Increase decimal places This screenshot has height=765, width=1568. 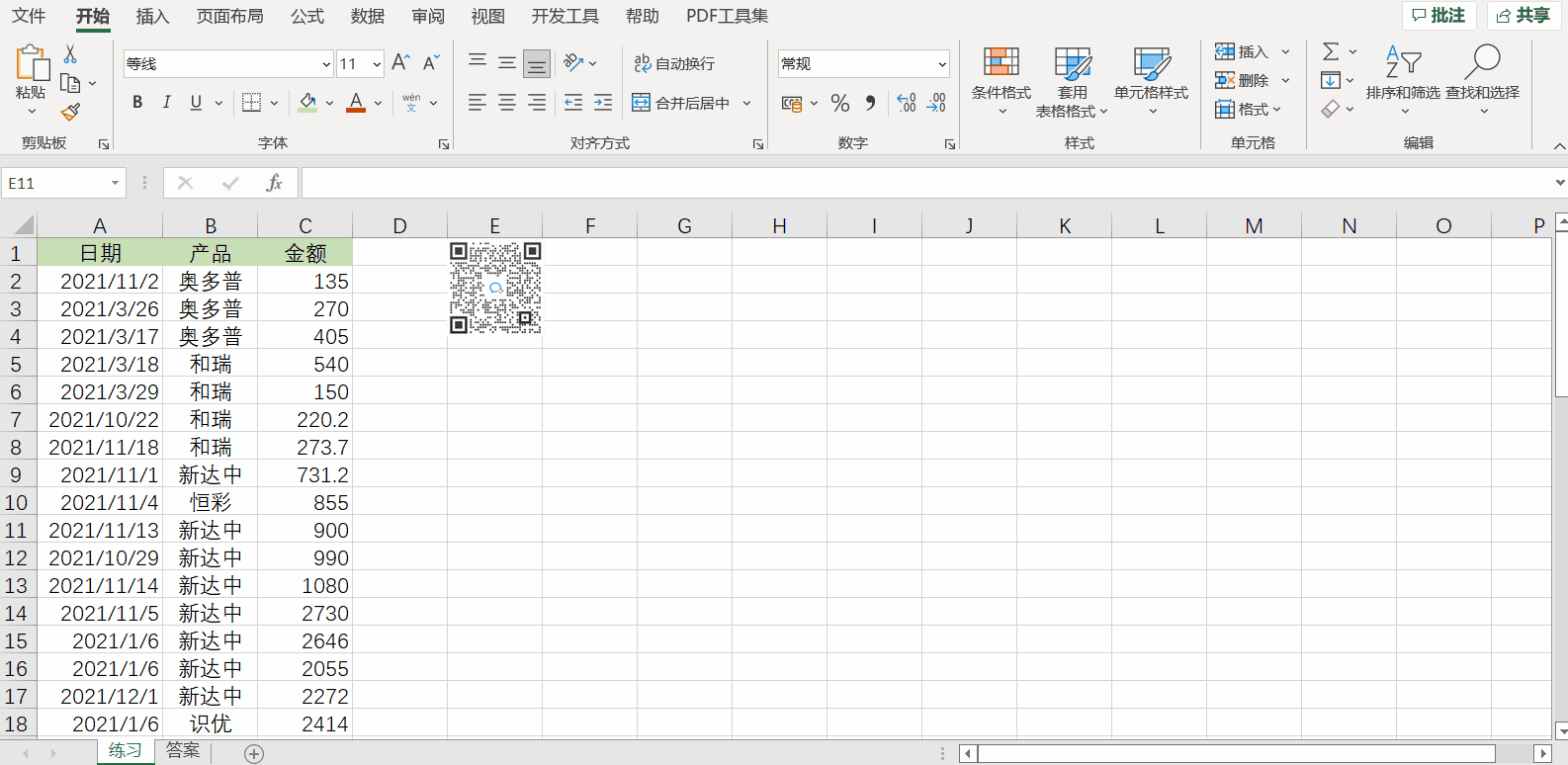[x=907, y=103]
